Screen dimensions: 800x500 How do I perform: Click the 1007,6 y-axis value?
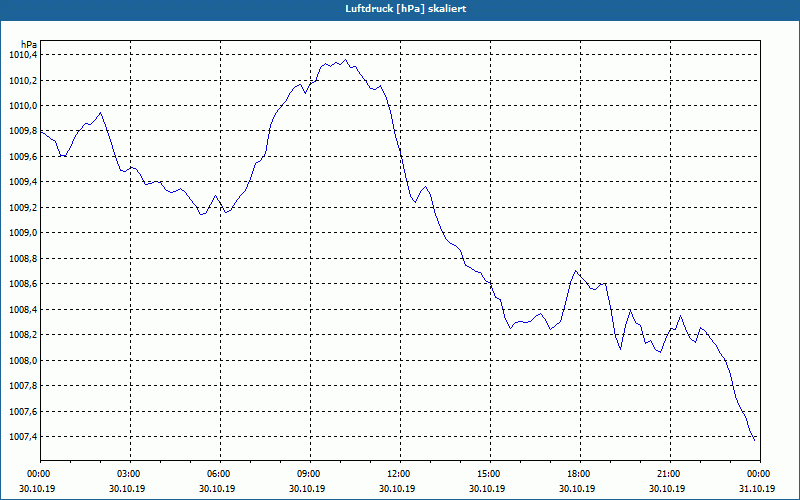(x=23, y=412)
